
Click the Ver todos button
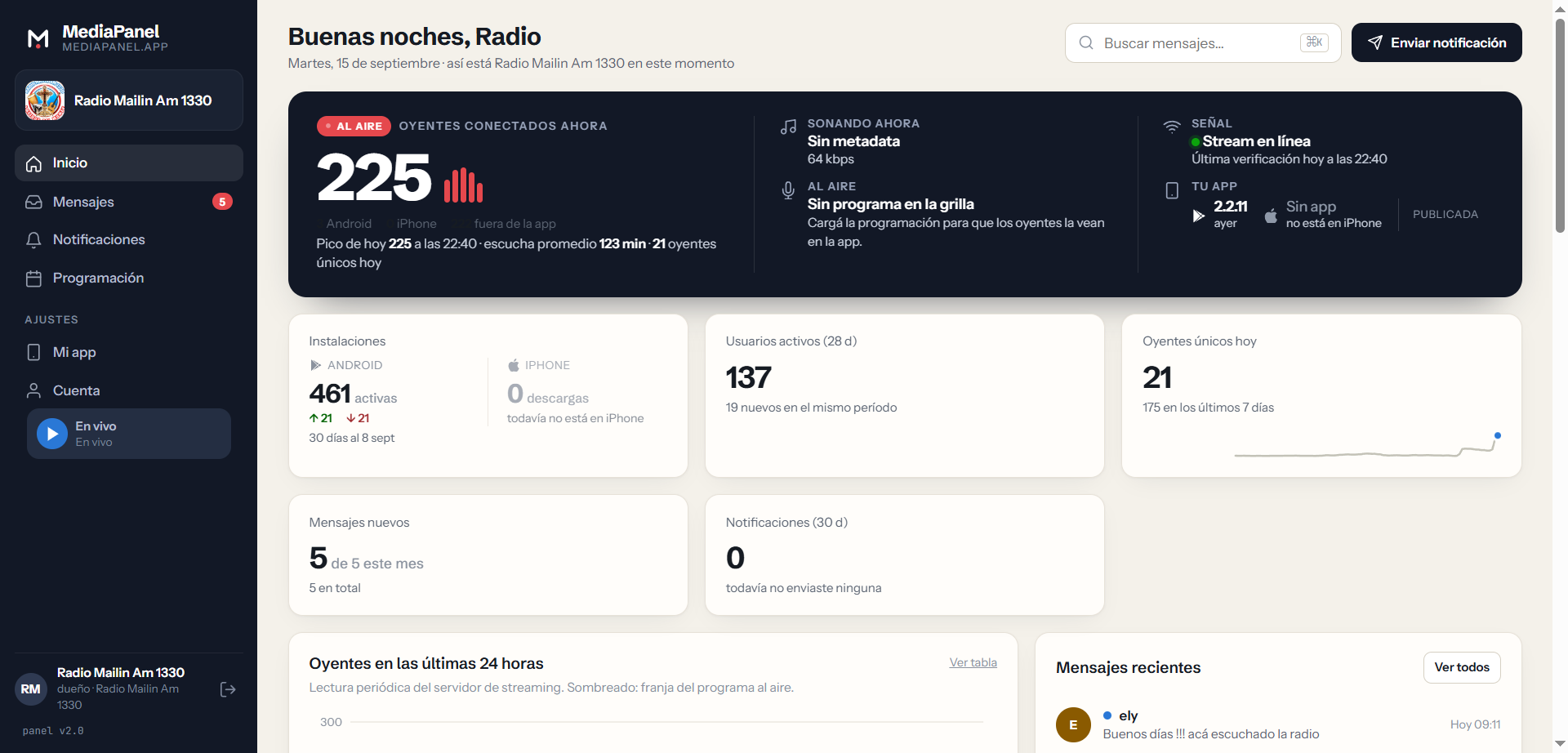pos(1462,667)
